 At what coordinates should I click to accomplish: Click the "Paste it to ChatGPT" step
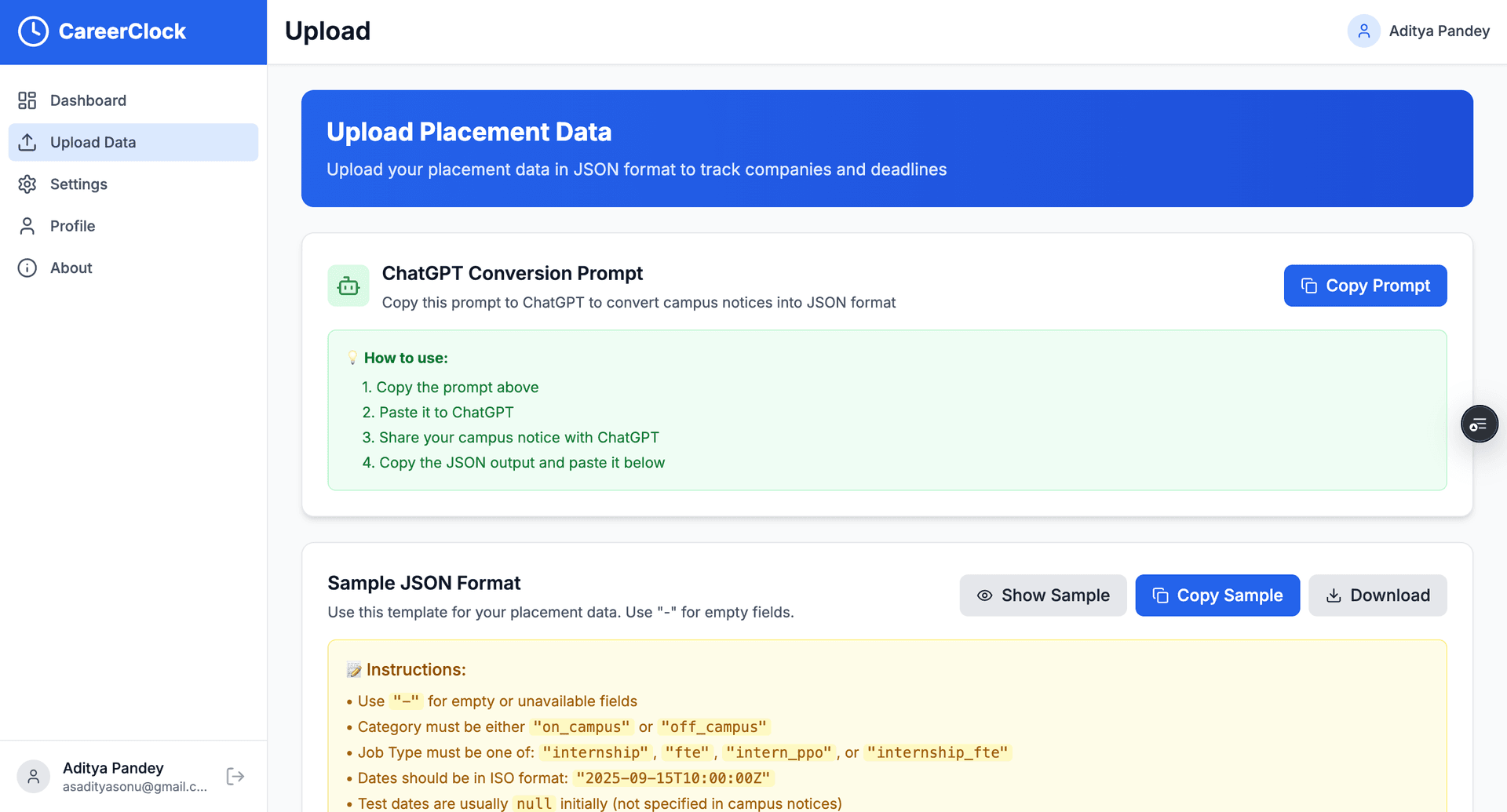438,413
